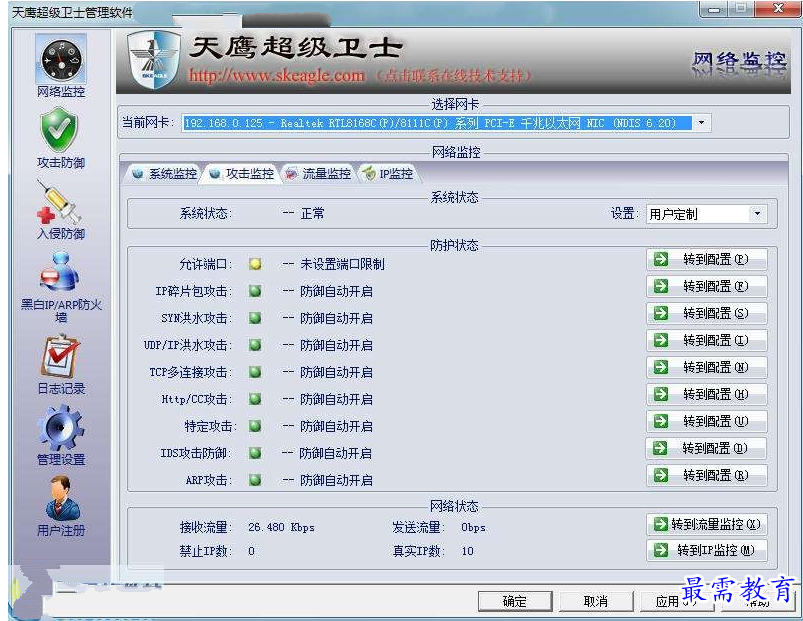Click the 取消 button
Viewport: 803px width, 621px height.
click(x=596, y=602)
